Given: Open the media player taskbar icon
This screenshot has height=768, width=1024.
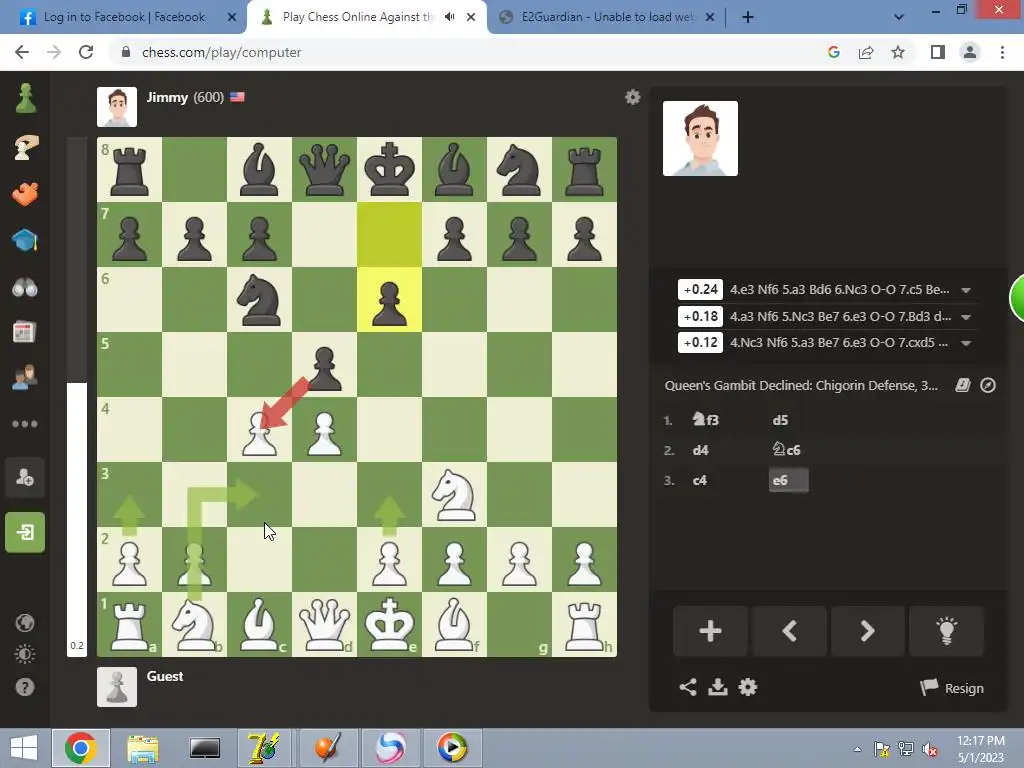Looking at the screenshot, I should coord(452,748).
